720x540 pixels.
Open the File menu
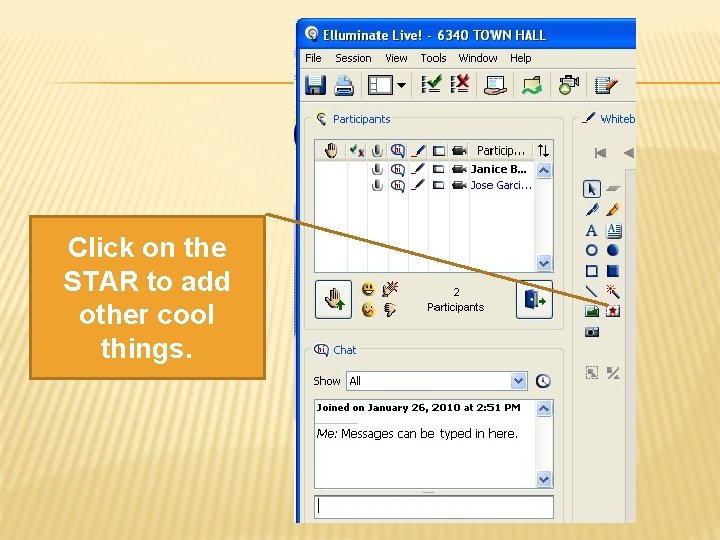(x=313, y=58)
